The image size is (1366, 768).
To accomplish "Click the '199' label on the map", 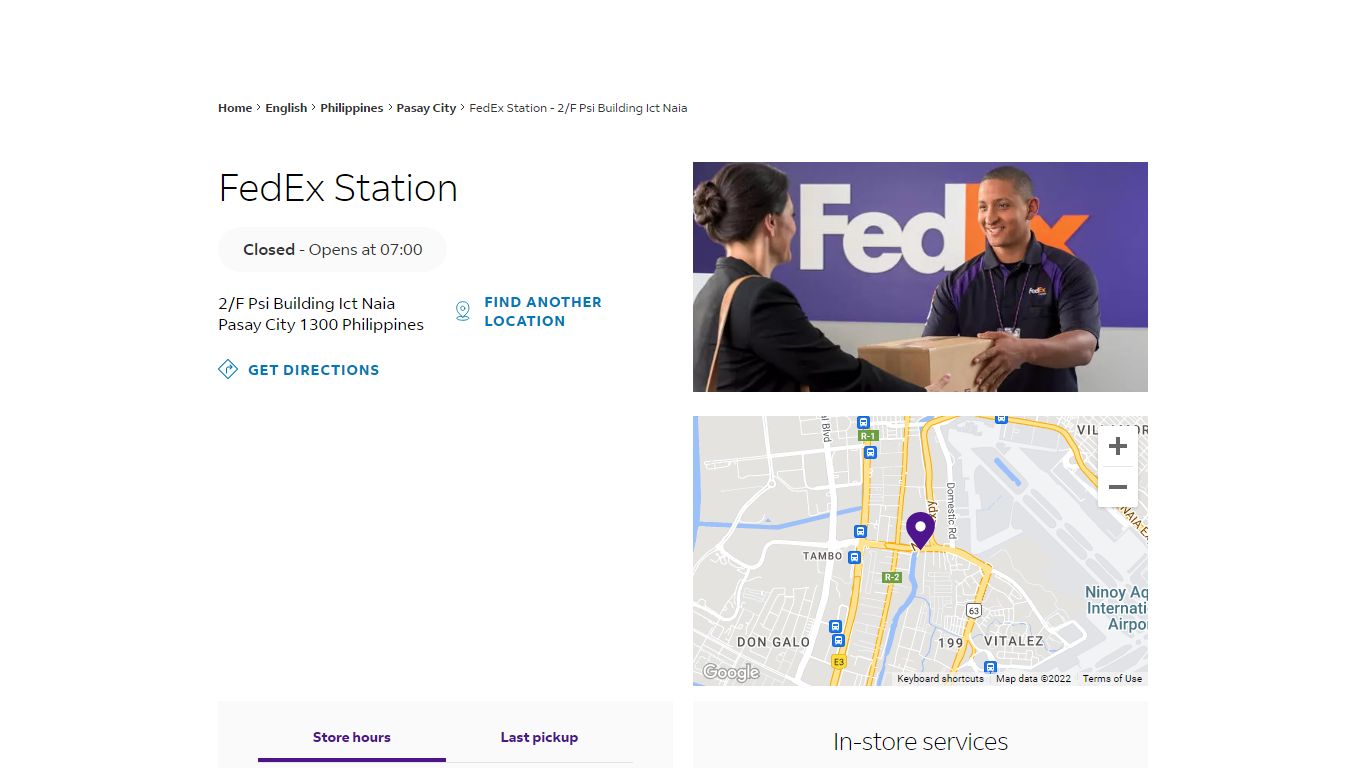I will point(951,643).
